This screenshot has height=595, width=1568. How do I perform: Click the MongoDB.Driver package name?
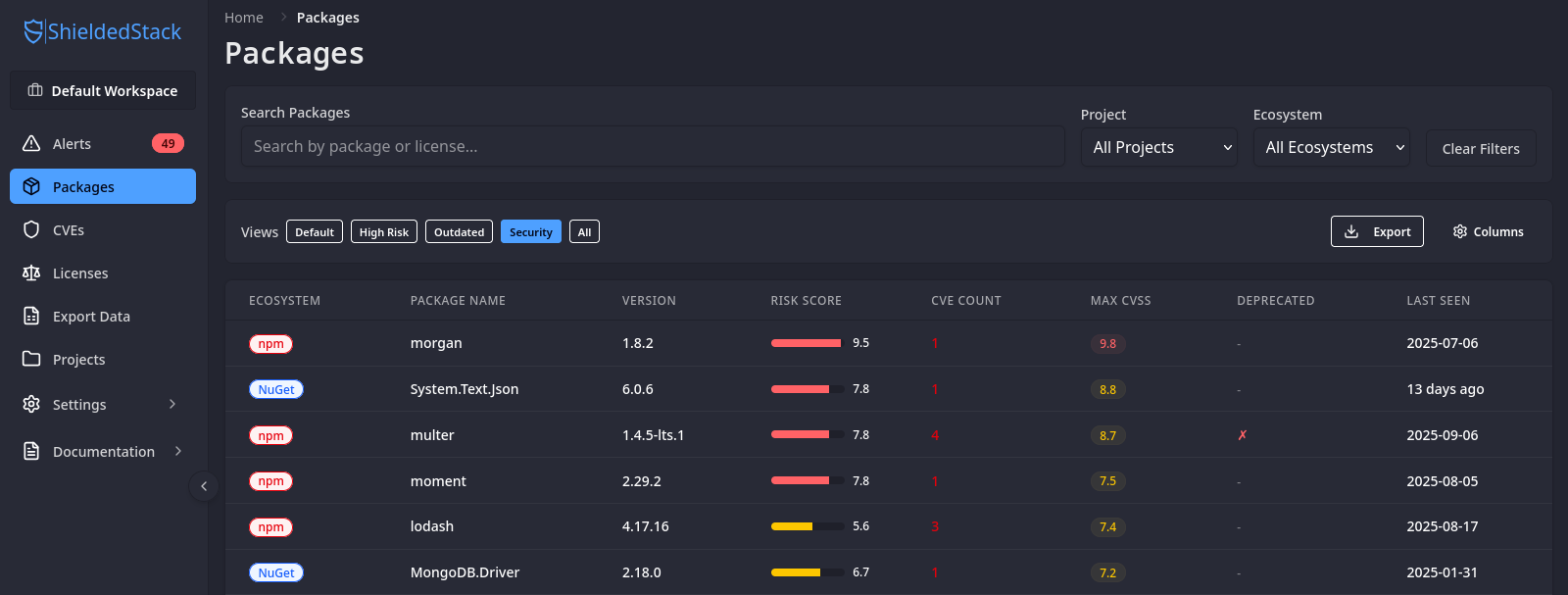(465, 572)
